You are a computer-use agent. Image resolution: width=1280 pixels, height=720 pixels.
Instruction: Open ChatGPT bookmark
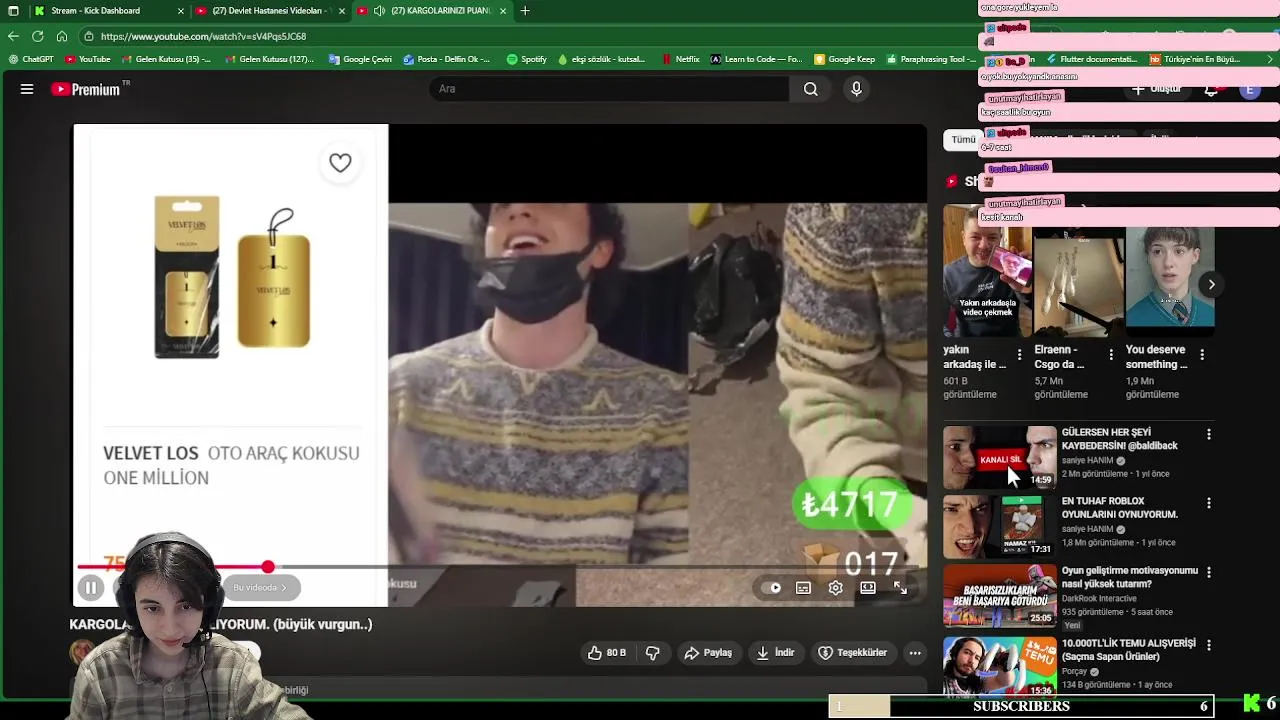(x=31, y=59)
